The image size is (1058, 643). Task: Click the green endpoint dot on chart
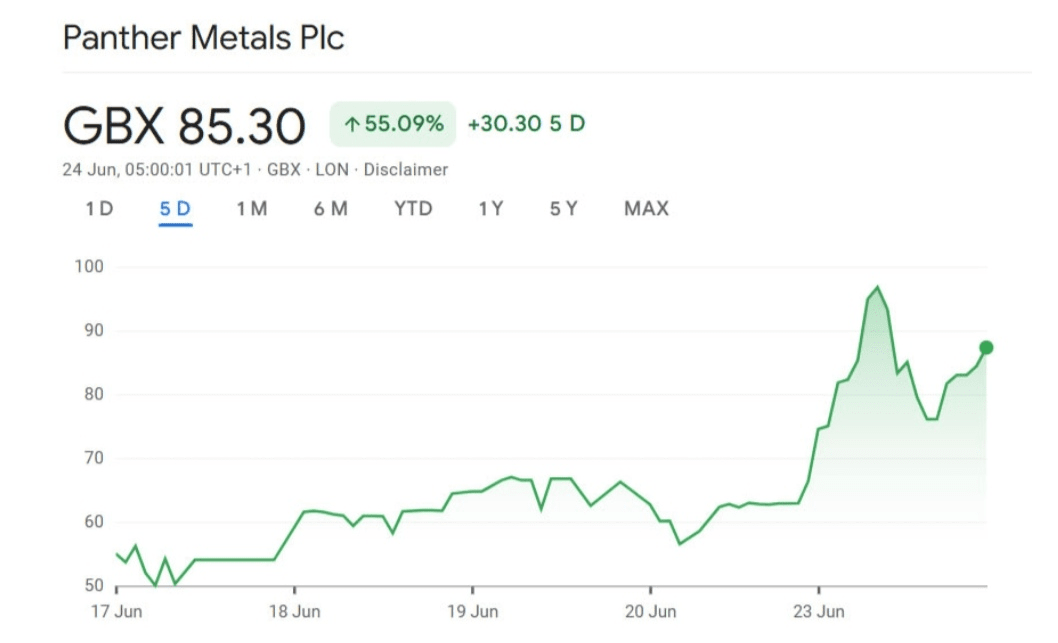(x=986, y=348)
